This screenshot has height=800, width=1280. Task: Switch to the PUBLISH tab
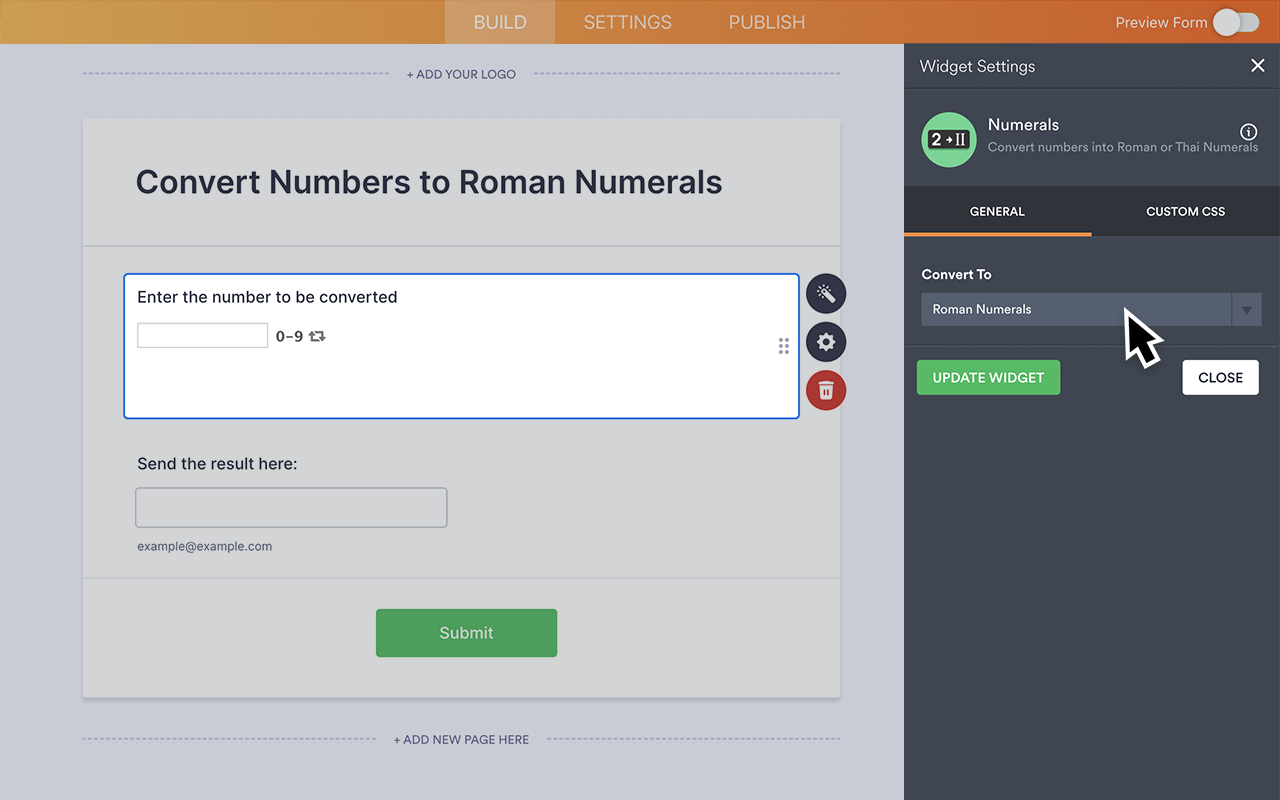pyautogui.click(x=766, y=21)
